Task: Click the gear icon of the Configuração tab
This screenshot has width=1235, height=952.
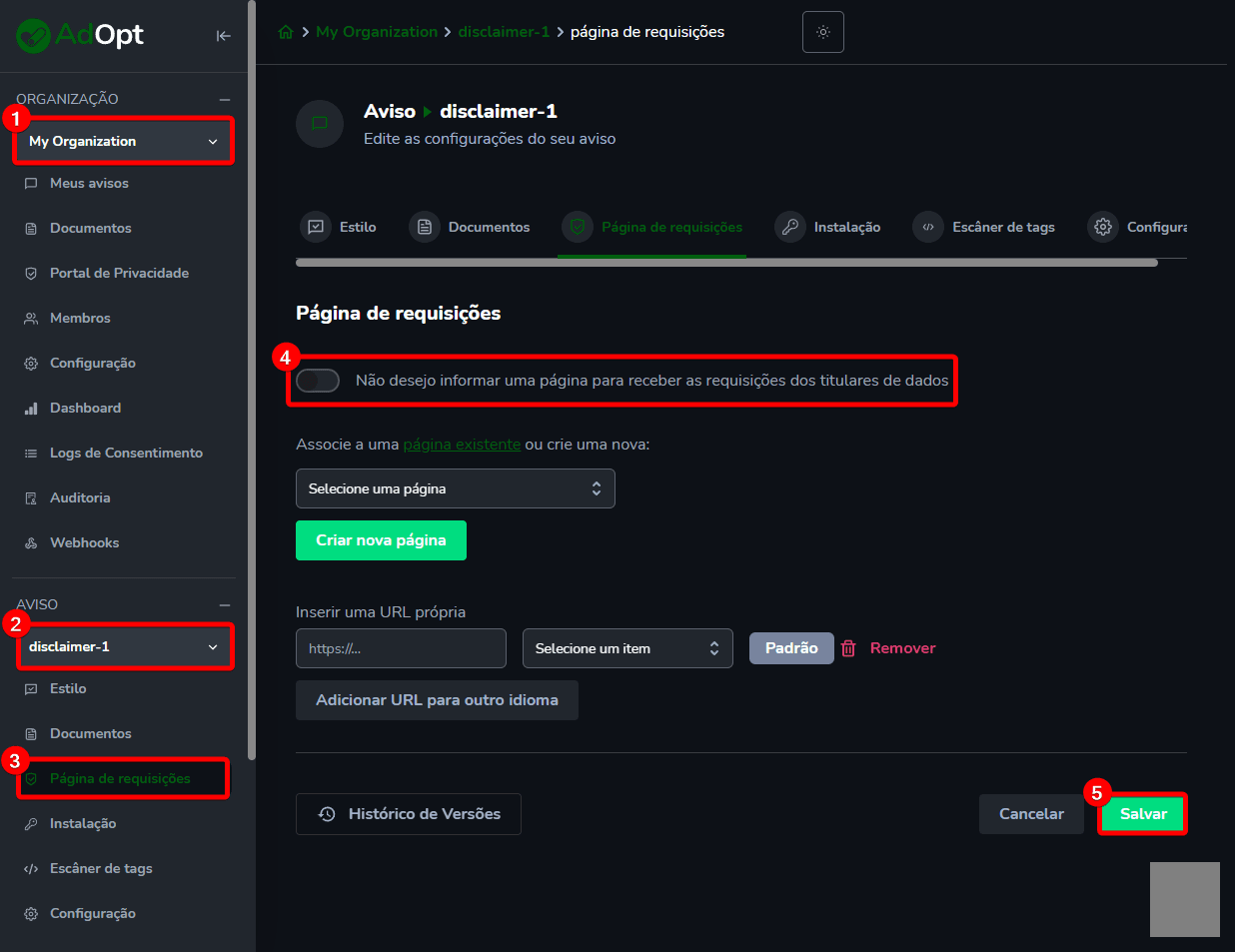Action: click(x=1103, y=227)
